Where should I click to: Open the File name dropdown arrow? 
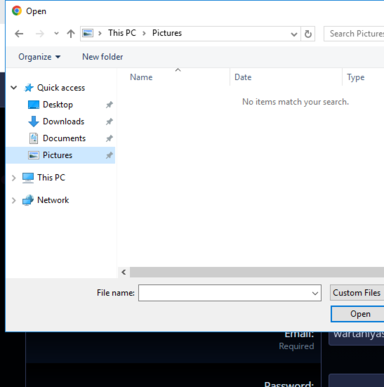click(315, 293)
